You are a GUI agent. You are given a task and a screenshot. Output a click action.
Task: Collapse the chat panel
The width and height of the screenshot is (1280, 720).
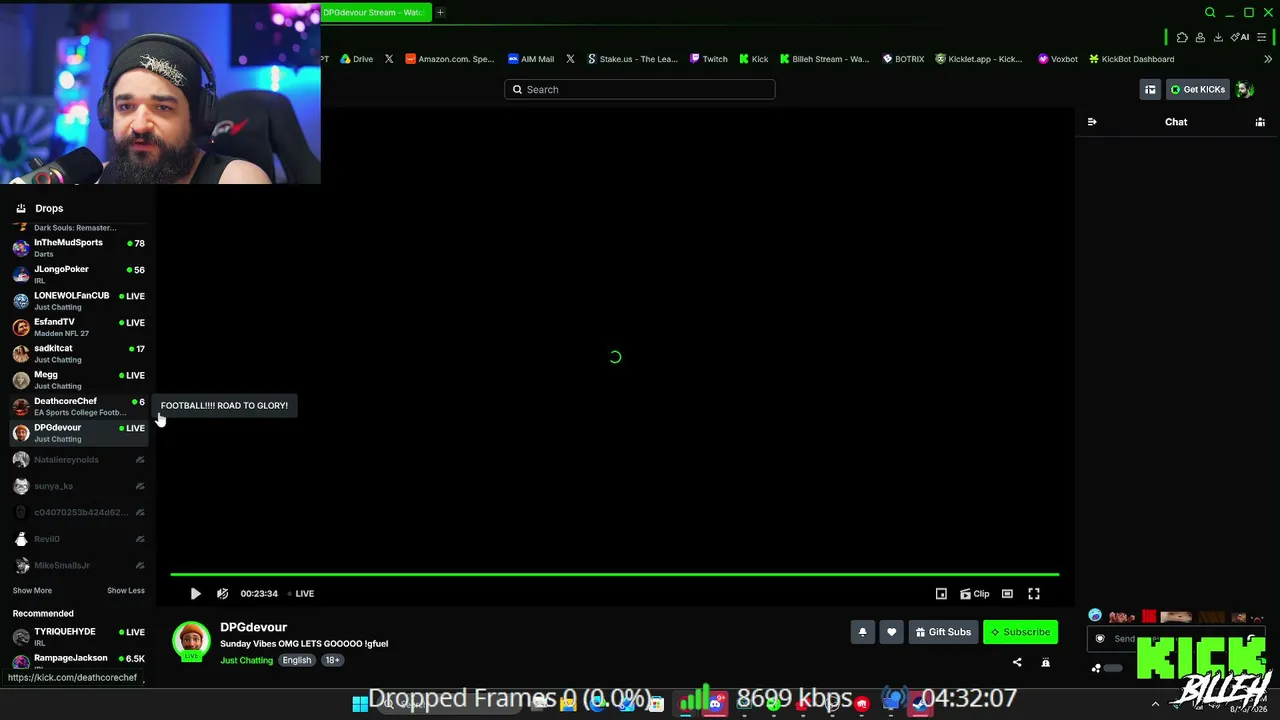[x=1092, y=122]
